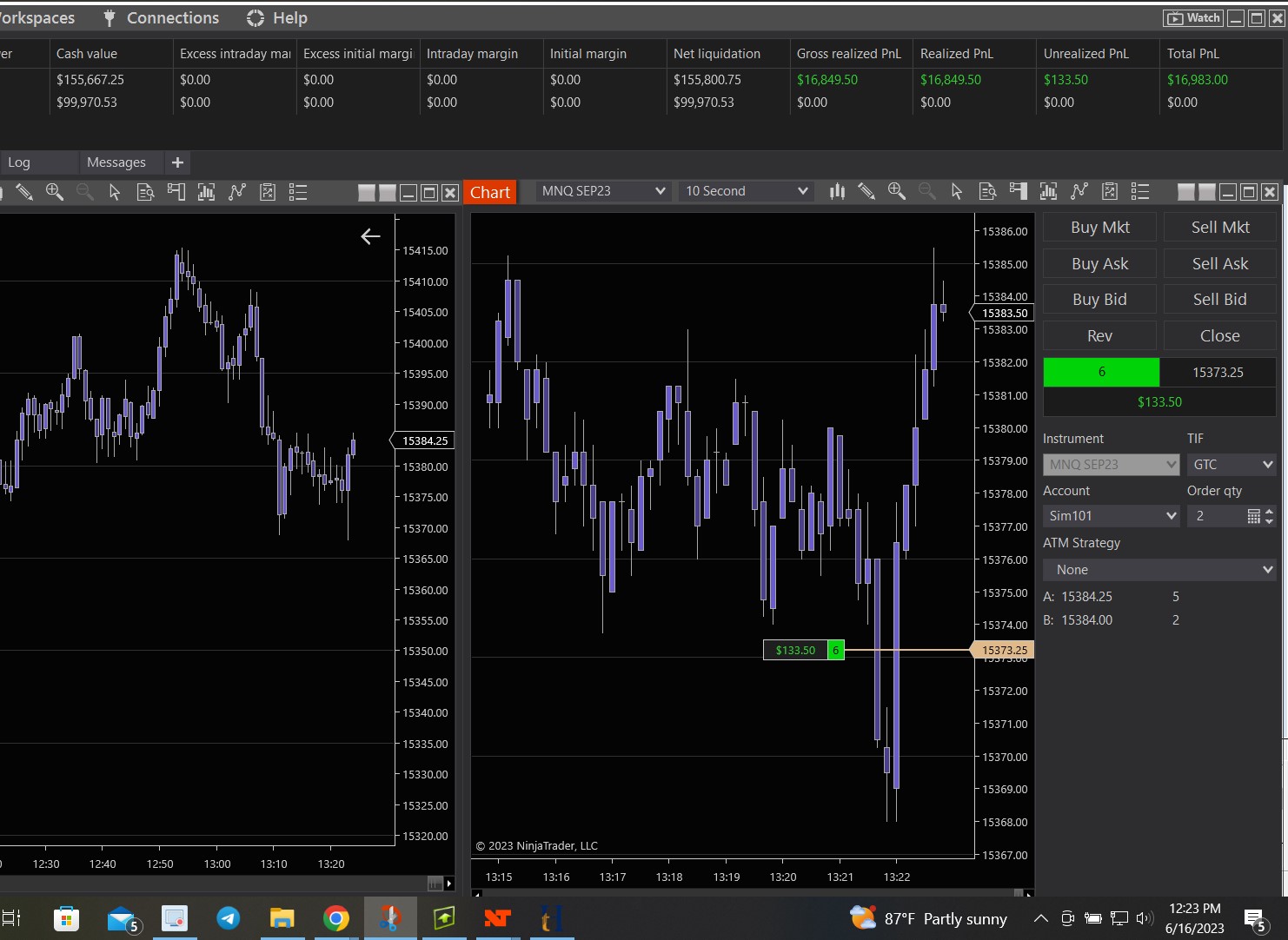Show Data Box in the left chart toolbar
Screen dimensions: 1288x940
pos(145,192)
